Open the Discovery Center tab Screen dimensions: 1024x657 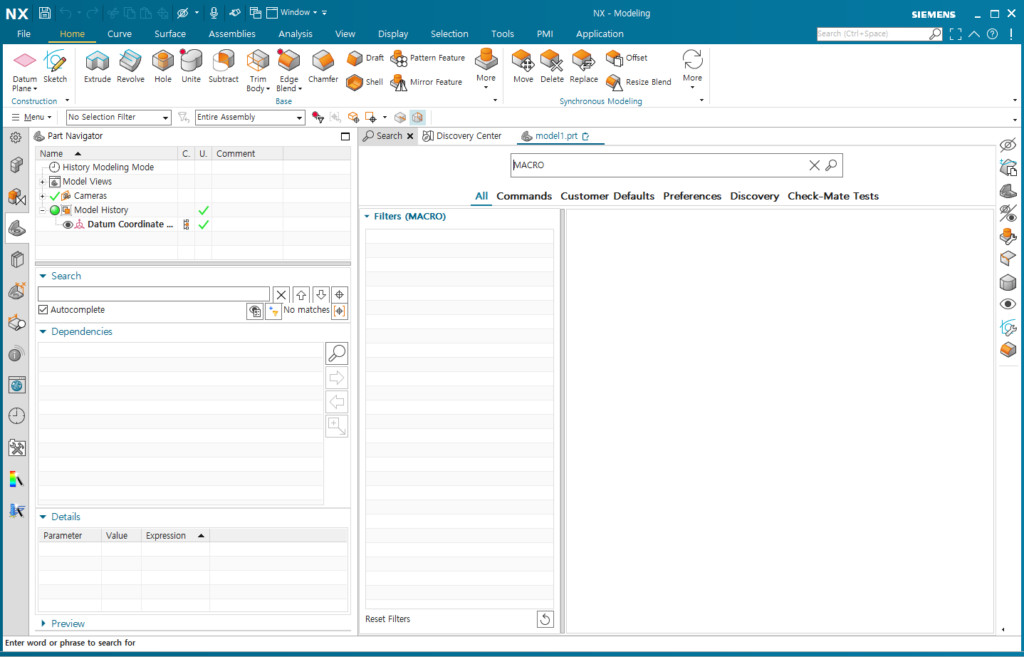(x=462, y=136)
